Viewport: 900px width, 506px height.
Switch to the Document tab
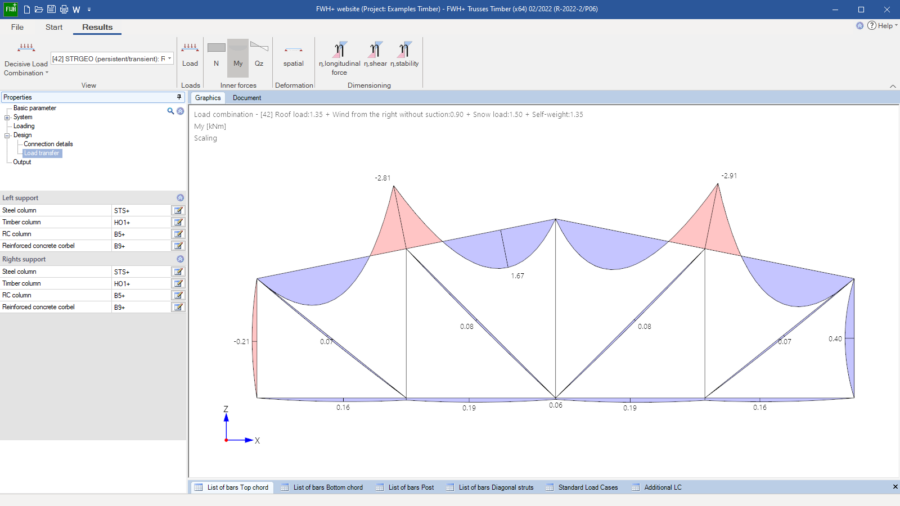click(x=247, y=98)
